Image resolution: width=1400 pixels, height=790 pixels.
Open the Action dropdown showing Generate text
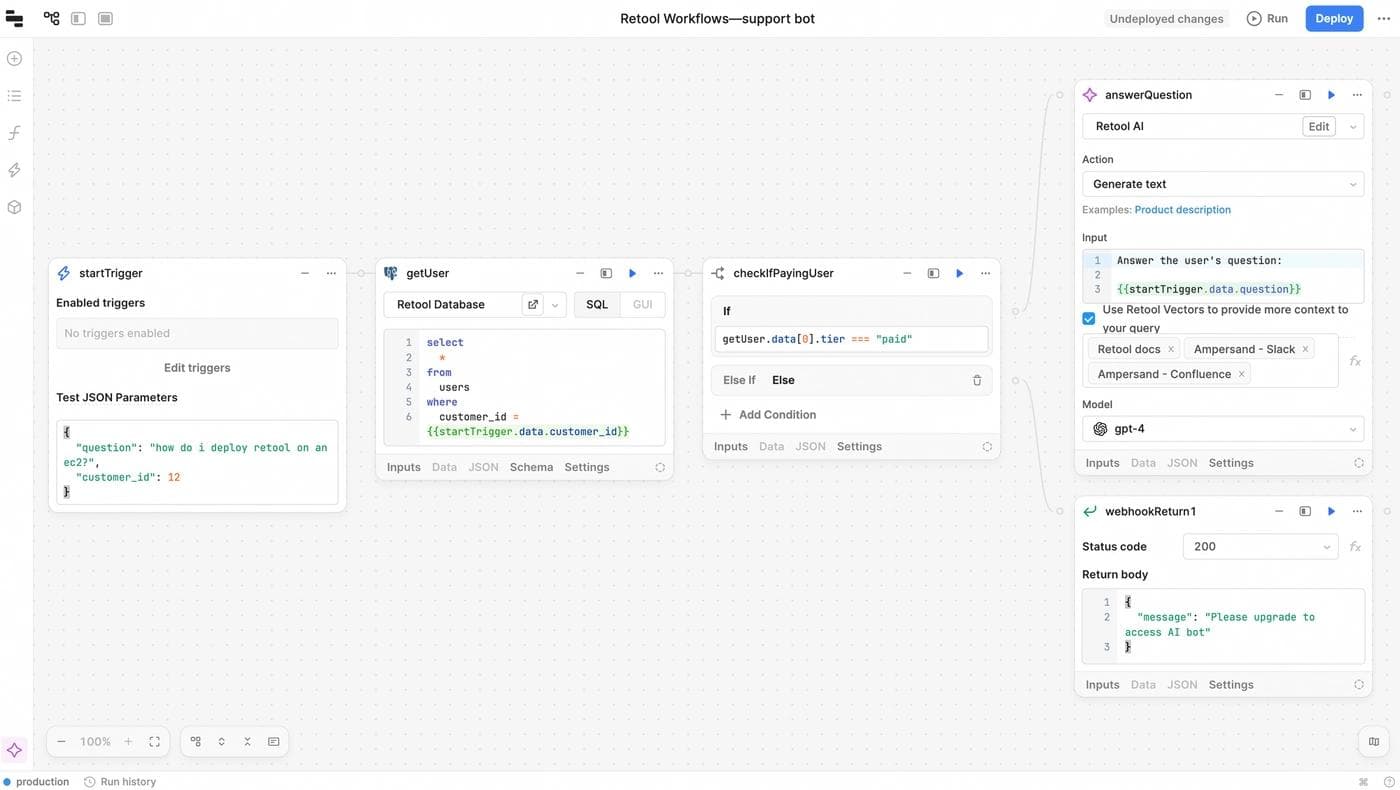pyautogui.click(x=1223, y=184)
